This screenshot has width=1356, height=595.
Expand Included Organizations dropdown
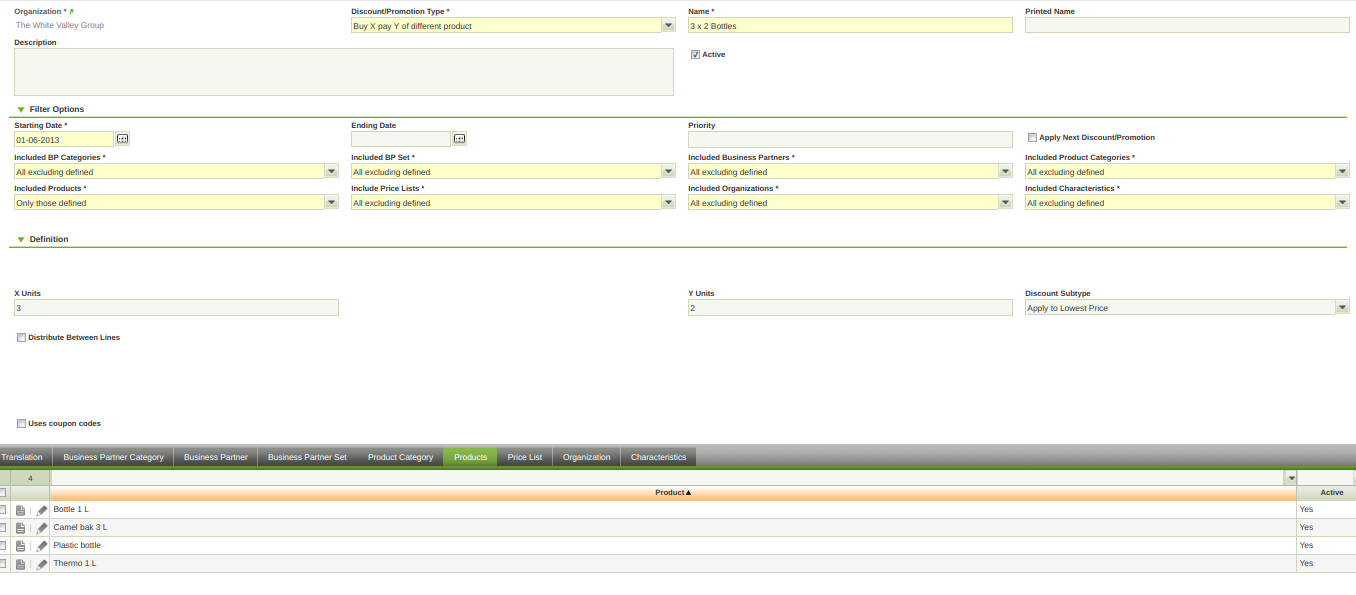[x=1005, y=202]
